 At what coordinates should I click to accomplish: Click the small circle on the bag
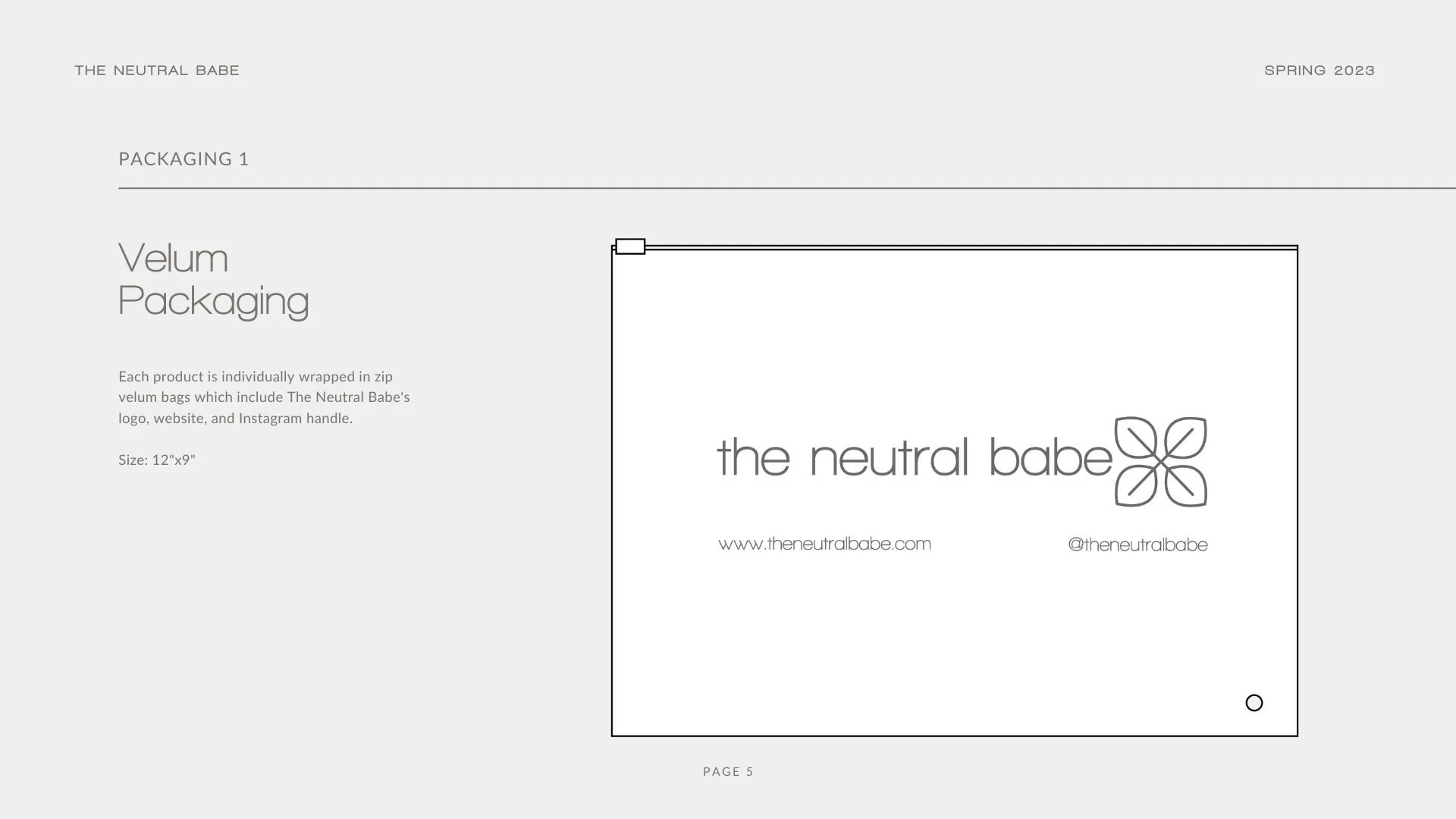coord(1254,703)
